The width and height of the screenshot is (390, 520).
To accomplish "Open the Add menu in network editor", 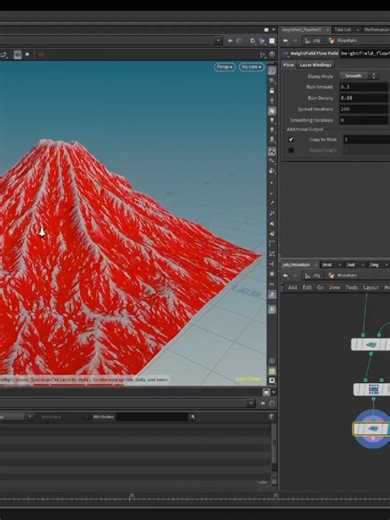I will 292,287.
